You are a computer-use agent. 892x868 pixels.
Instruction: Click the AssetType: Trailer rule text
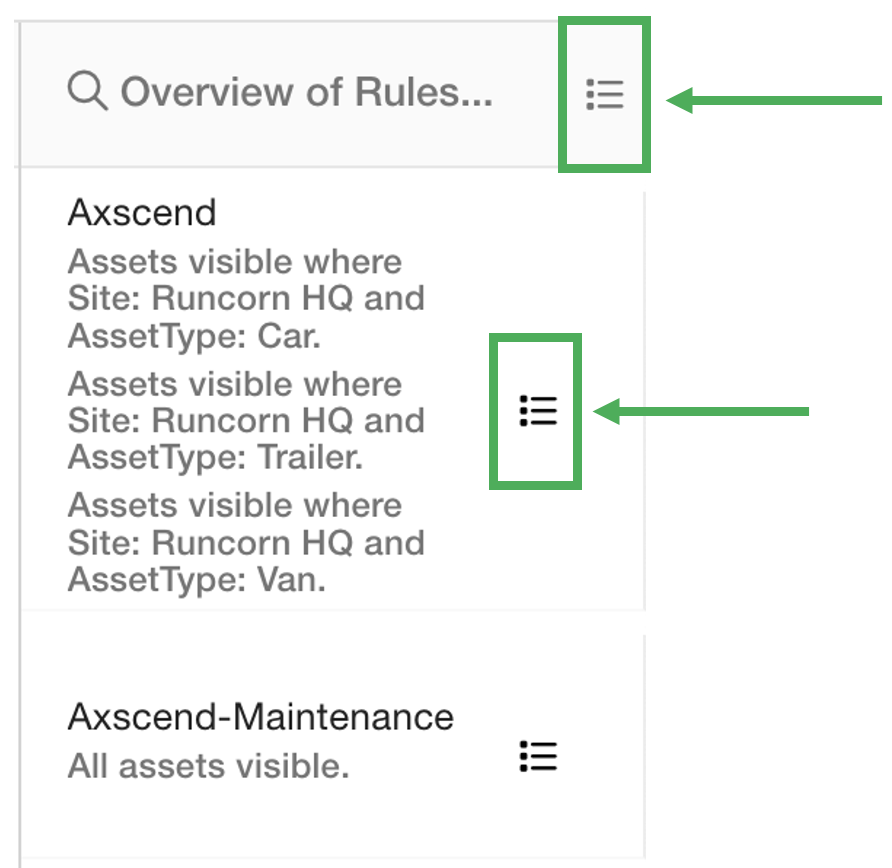point(215,457)
